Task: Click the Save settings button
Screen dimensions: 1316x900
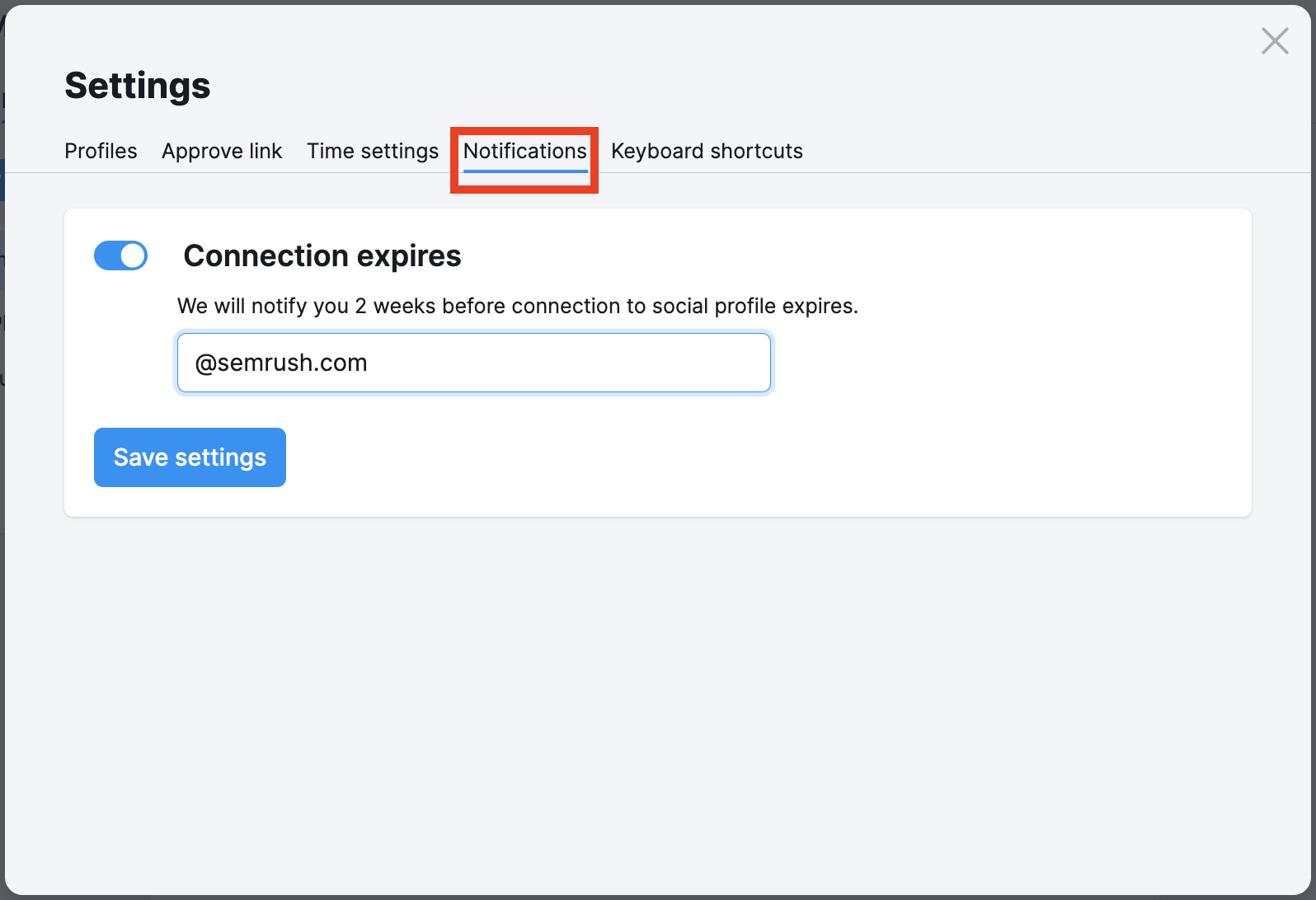Action: [190, 457]
